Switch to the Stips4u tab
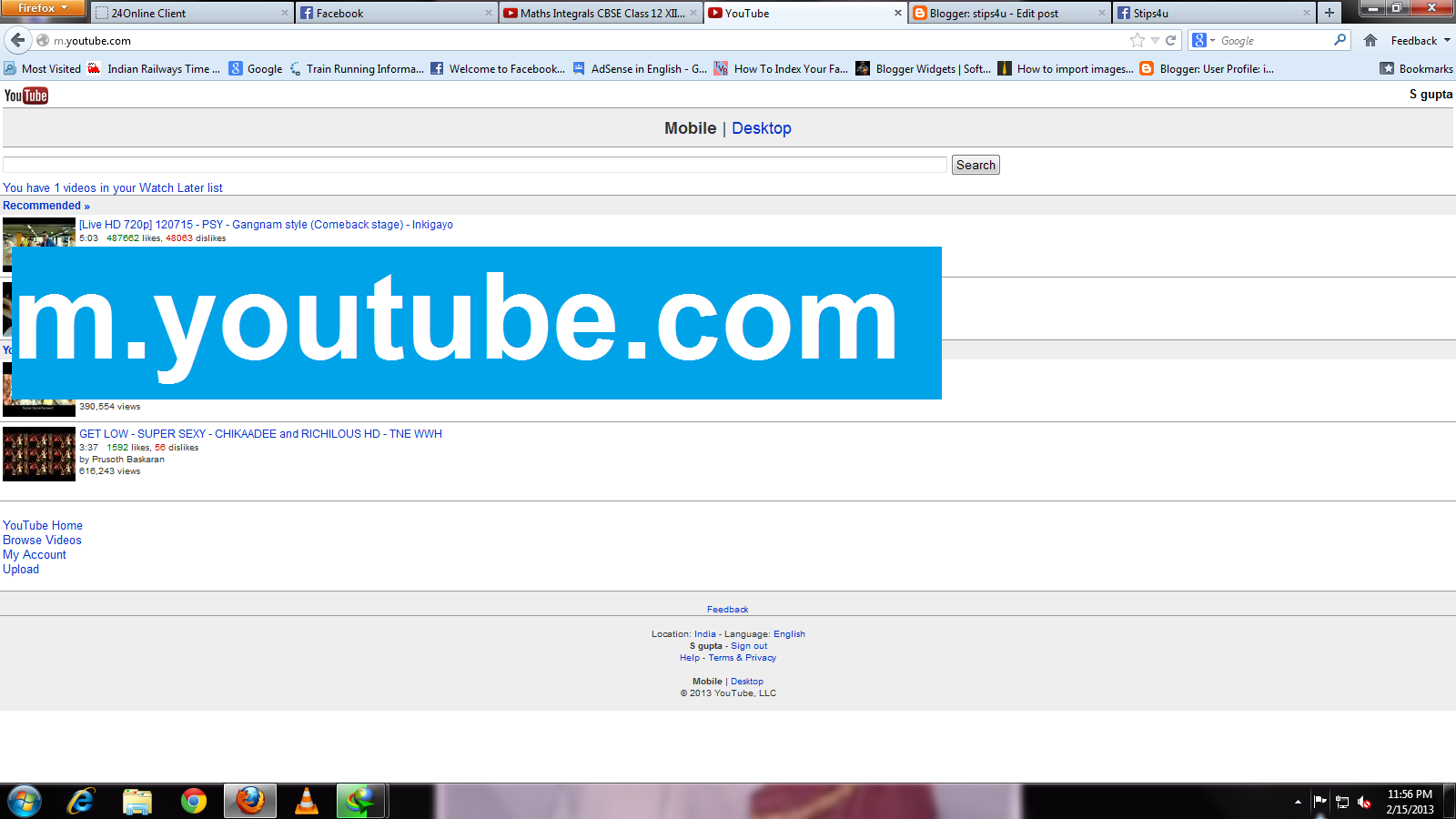This screenshot has height=819, width=1456. click(x=1214, y=13)
